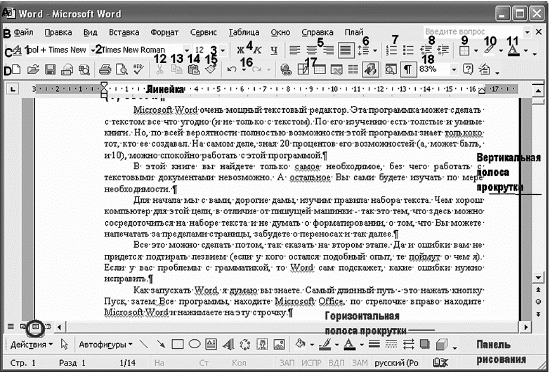549x372 pixels.
Task: Click the numbered list icon
Action: [391, 50]
